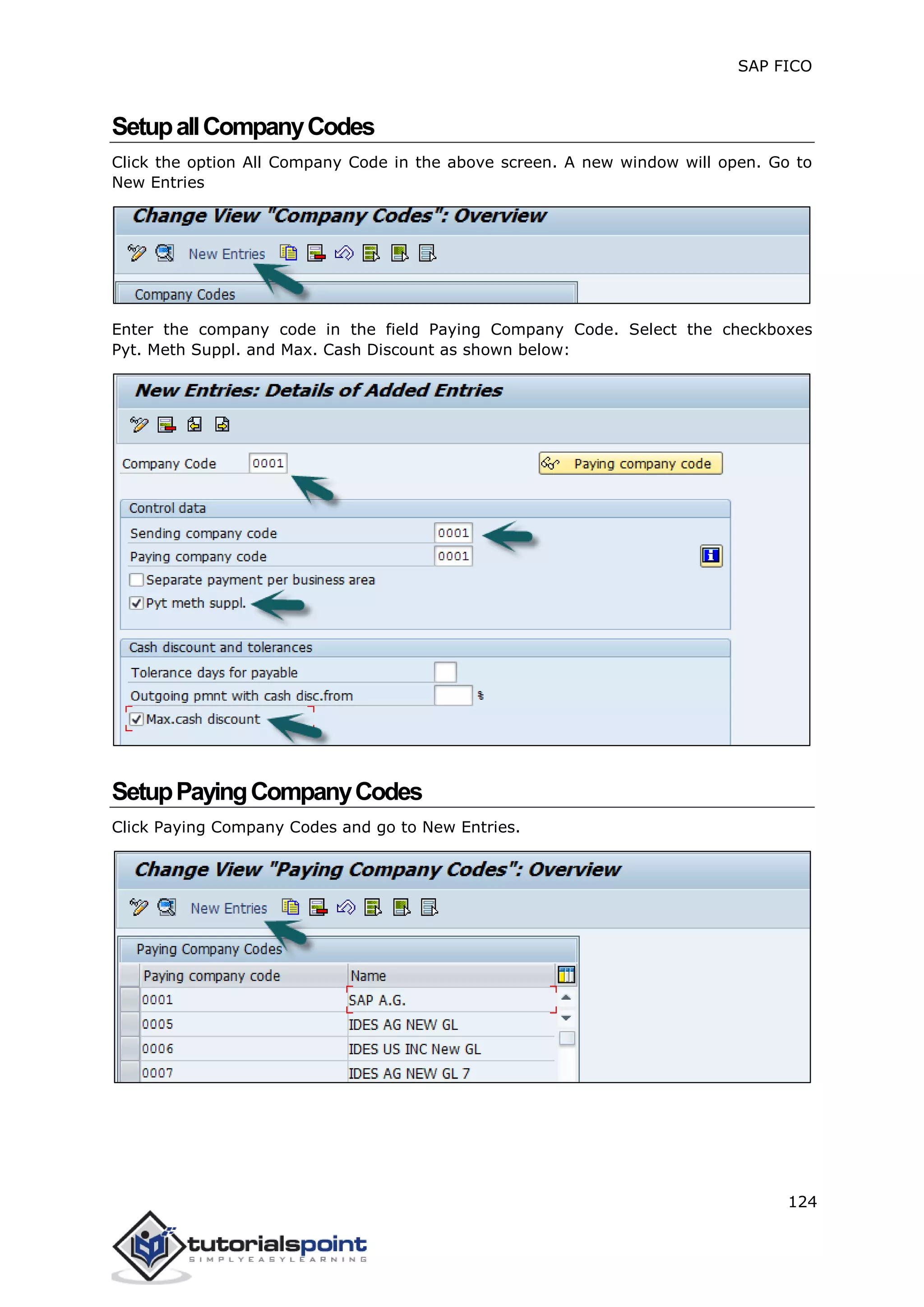Check Separate payment per business area

click(136, 580)
